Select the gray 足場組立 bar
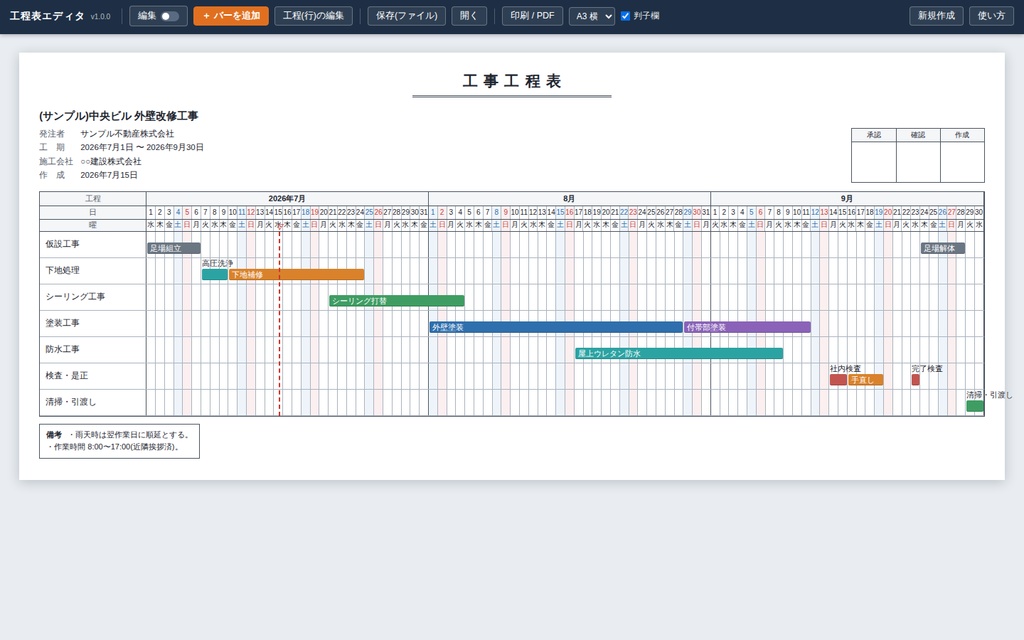 174,248
